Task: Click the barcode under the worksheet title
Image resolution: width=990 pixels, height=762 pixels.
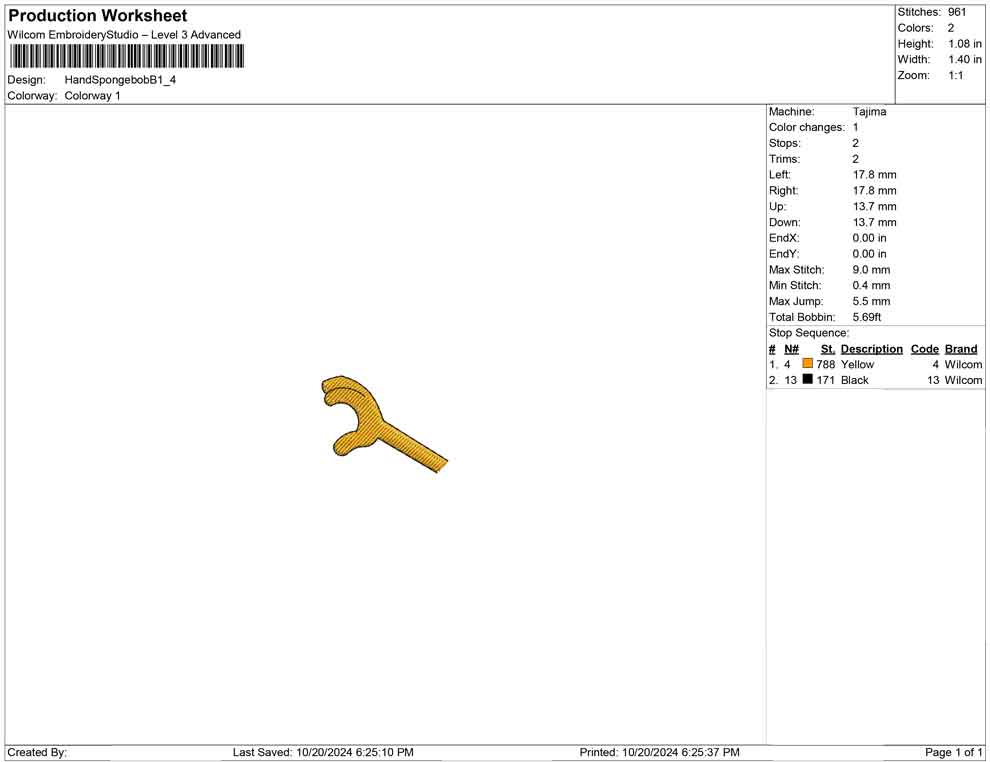Action: tap(127, 57)
